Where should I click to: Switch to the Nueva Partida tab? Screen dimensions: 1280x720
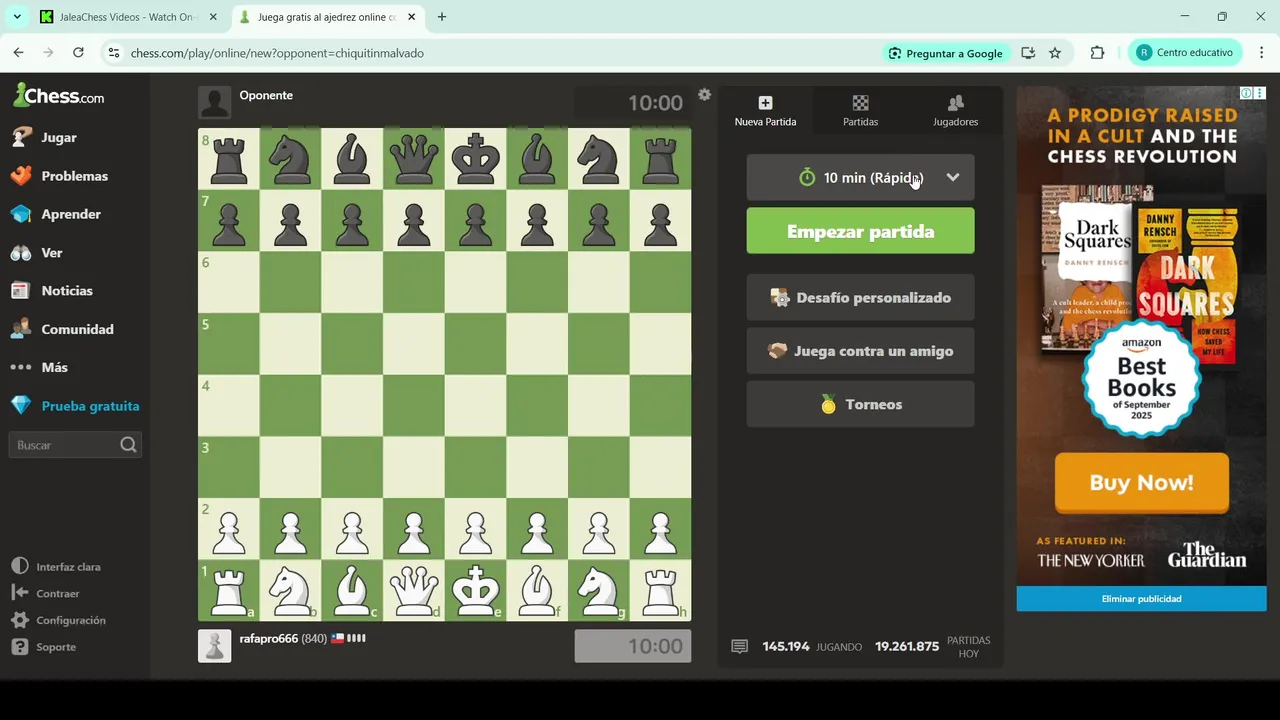pyautogui.click(x=765, y=111)
